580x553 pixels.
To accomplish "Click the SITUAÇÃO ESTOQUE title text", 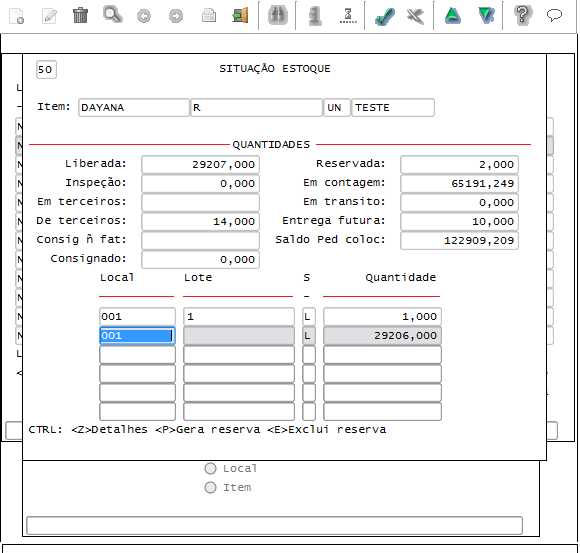I will tap(275, 68).
